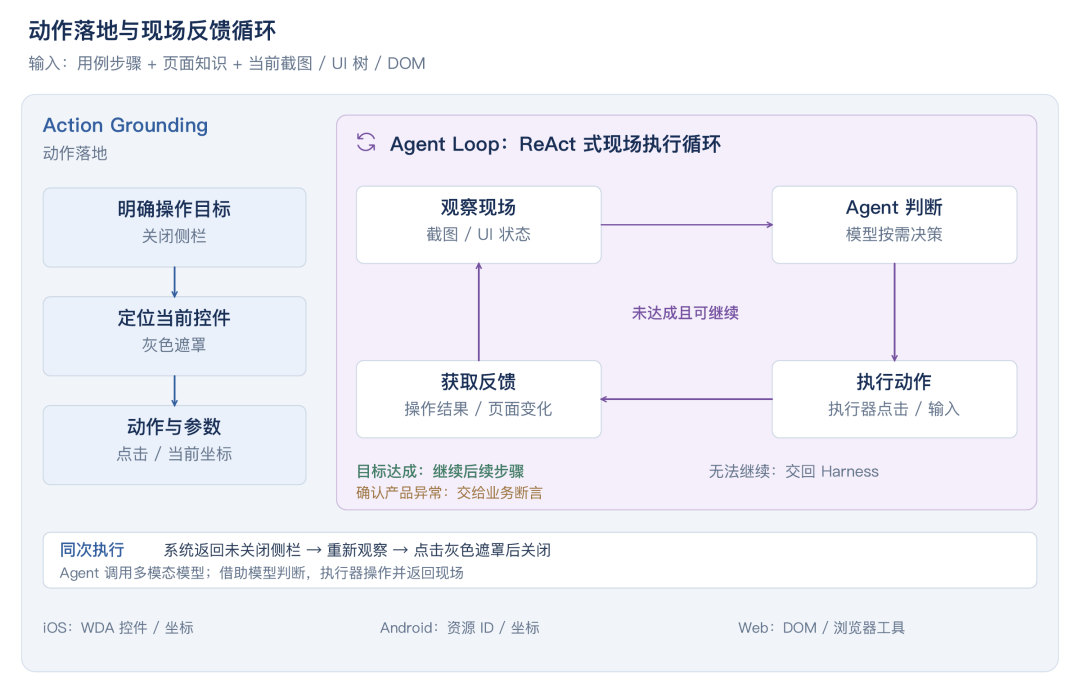This screenshot has height=677, width=1080.
Task: Click the title "动作落地与现场反馈循环"
Action: 152,30
